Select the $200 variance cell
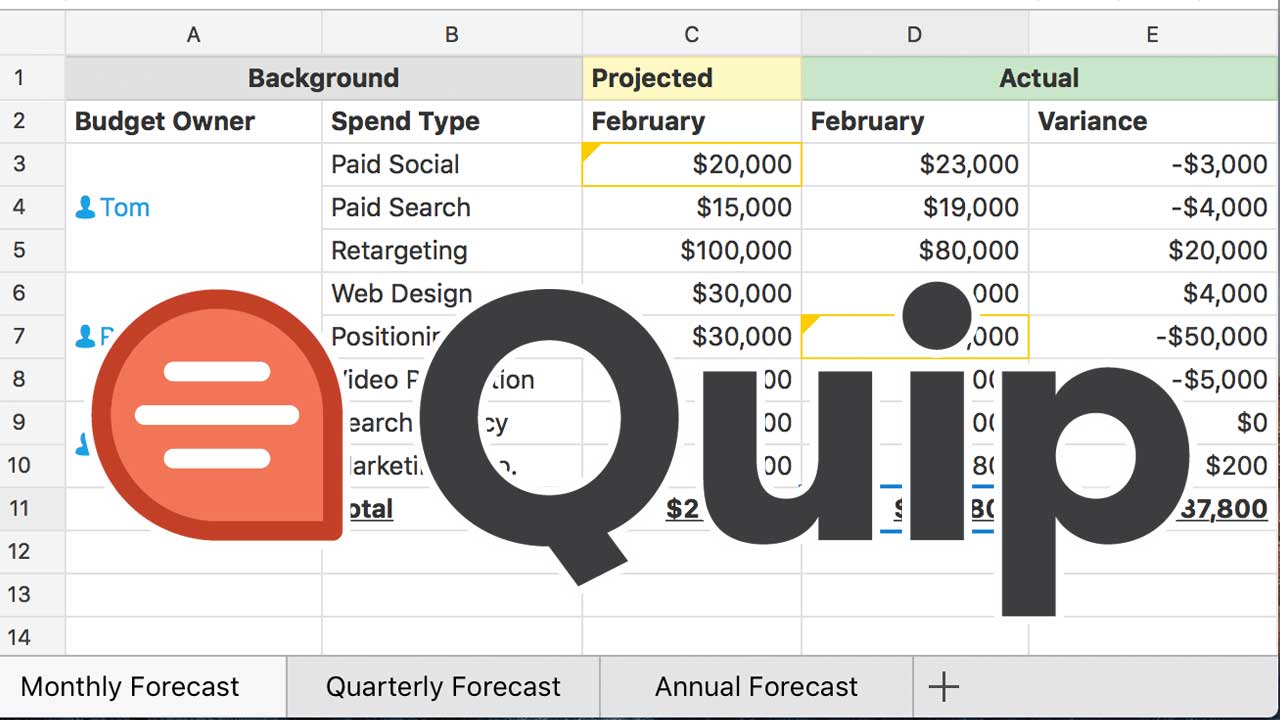Viewport: 1280px width, 720px height. (x=1154, y=465)
